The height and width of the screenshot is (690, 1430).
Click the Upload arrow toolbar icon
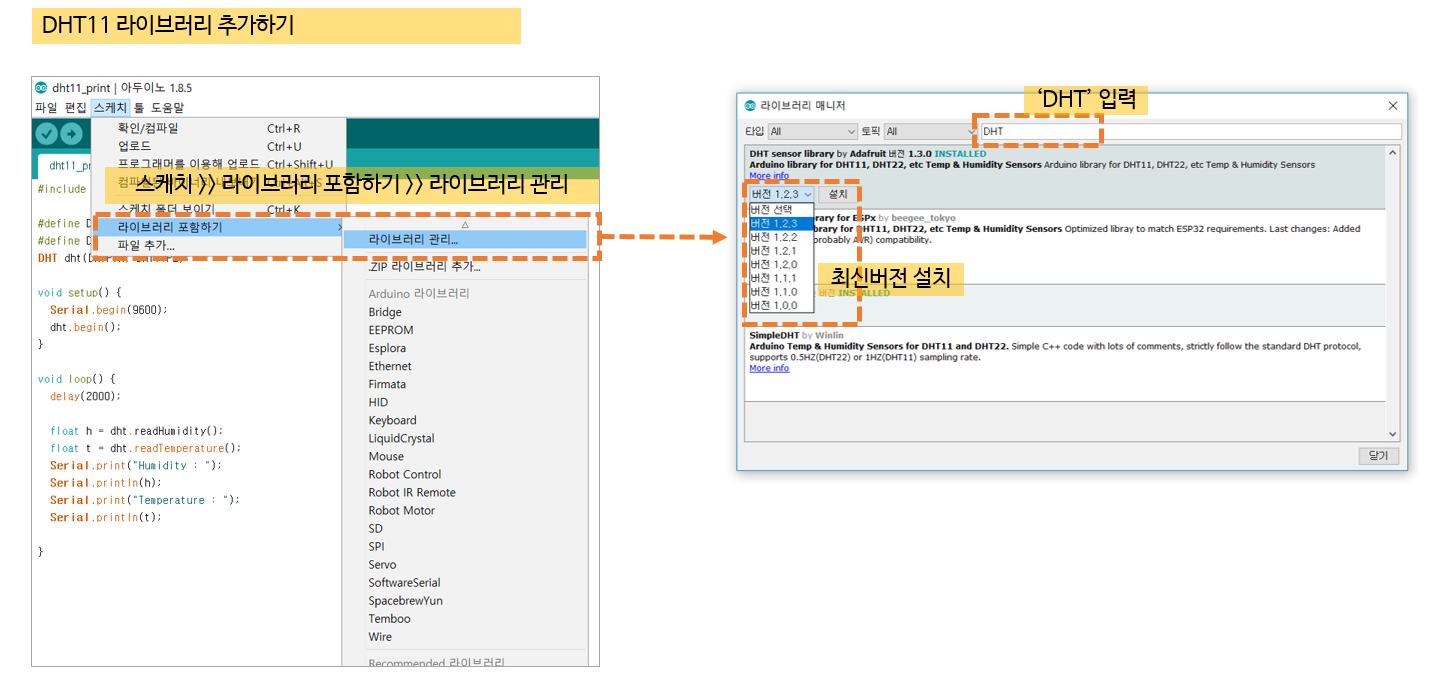coord(72,133)
